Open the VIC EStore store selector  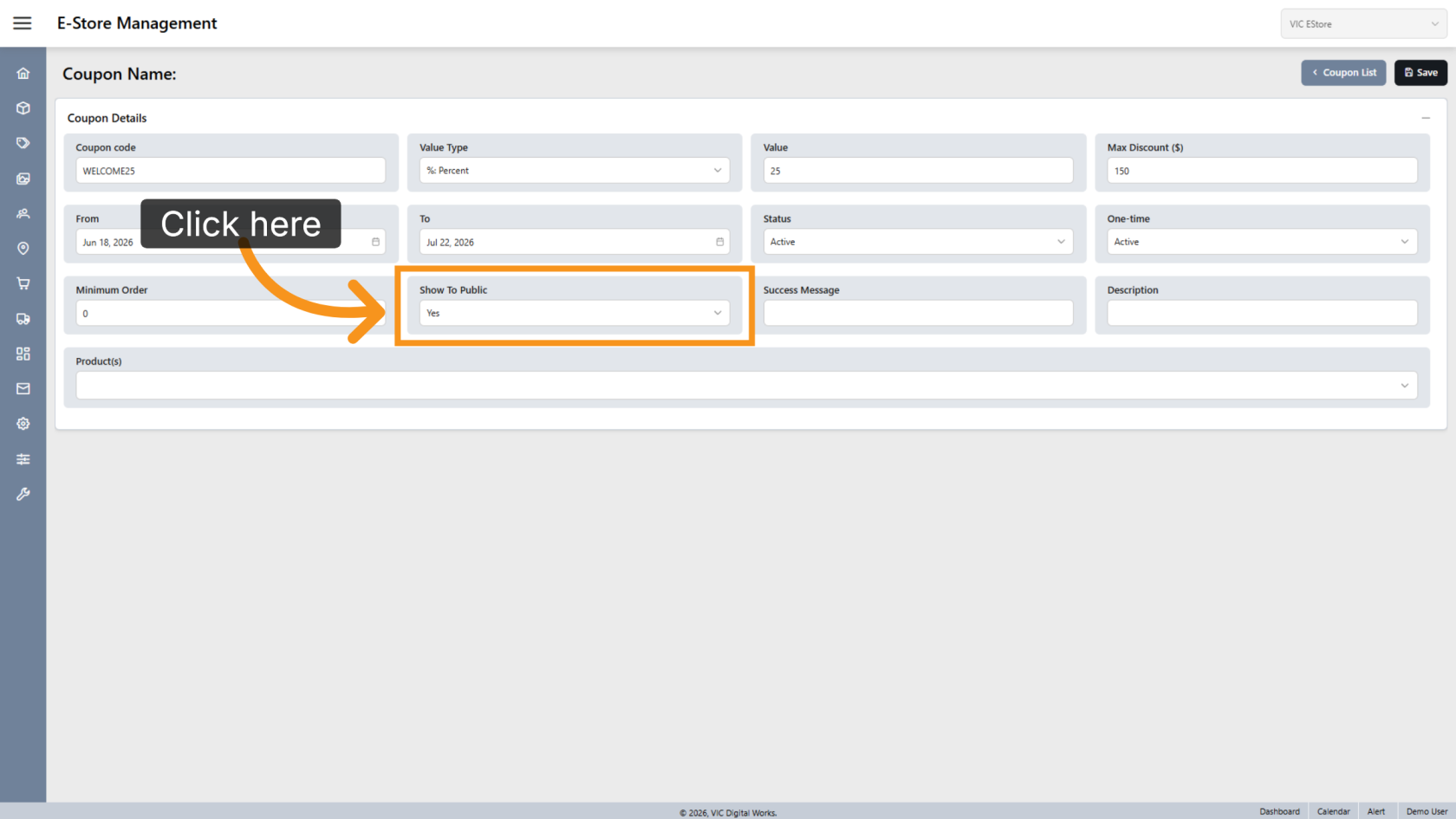point(1363,24)
